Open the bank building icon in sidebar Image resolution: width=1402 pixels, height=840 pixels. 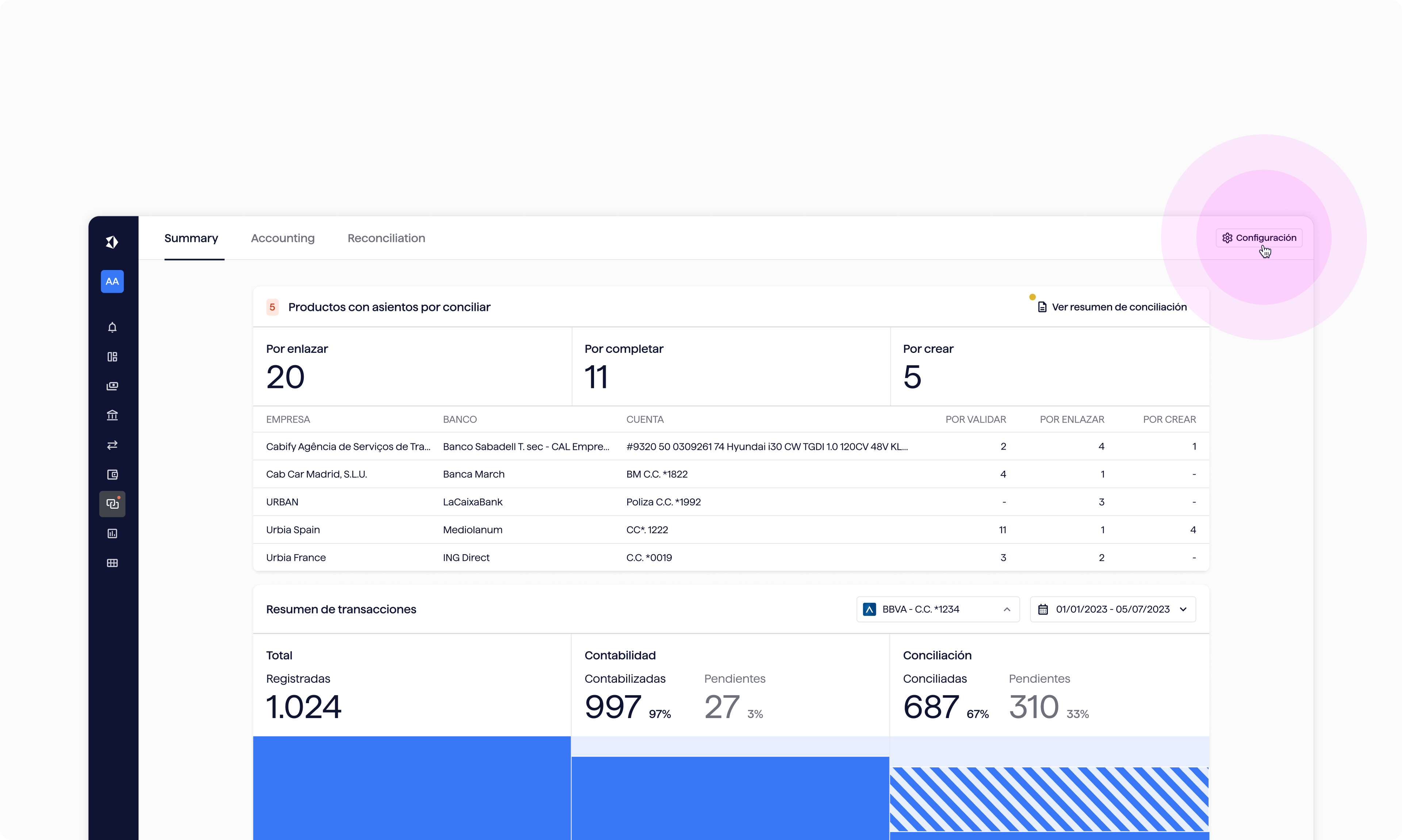(112, 416)
